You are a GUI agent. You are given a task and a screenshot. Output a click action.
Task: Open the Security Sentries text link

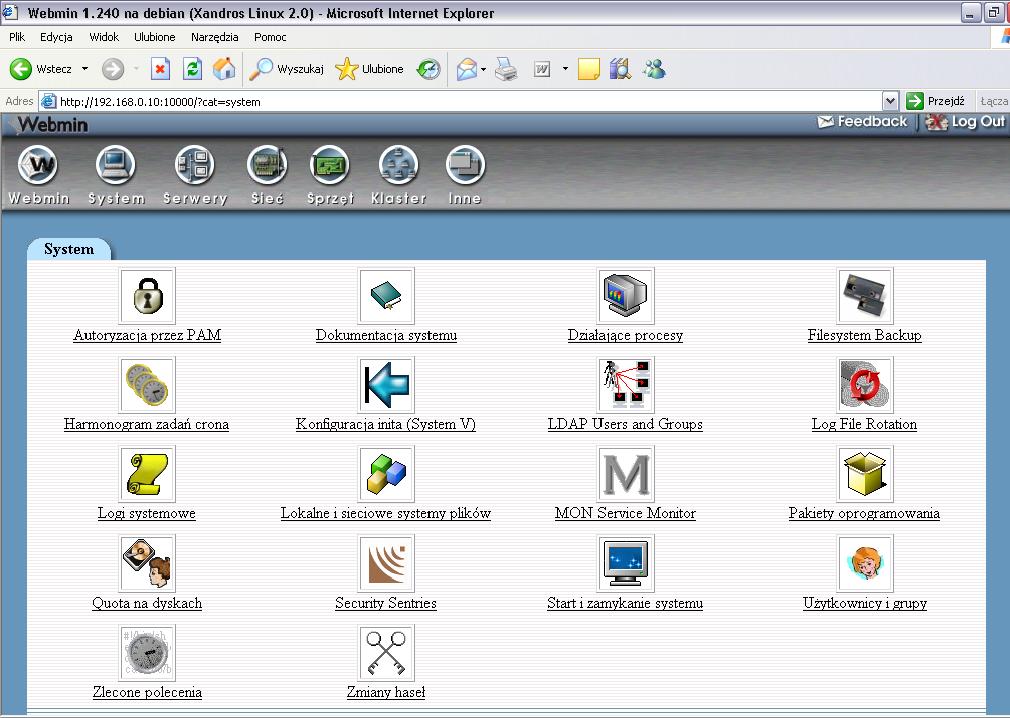pos(386,603)
